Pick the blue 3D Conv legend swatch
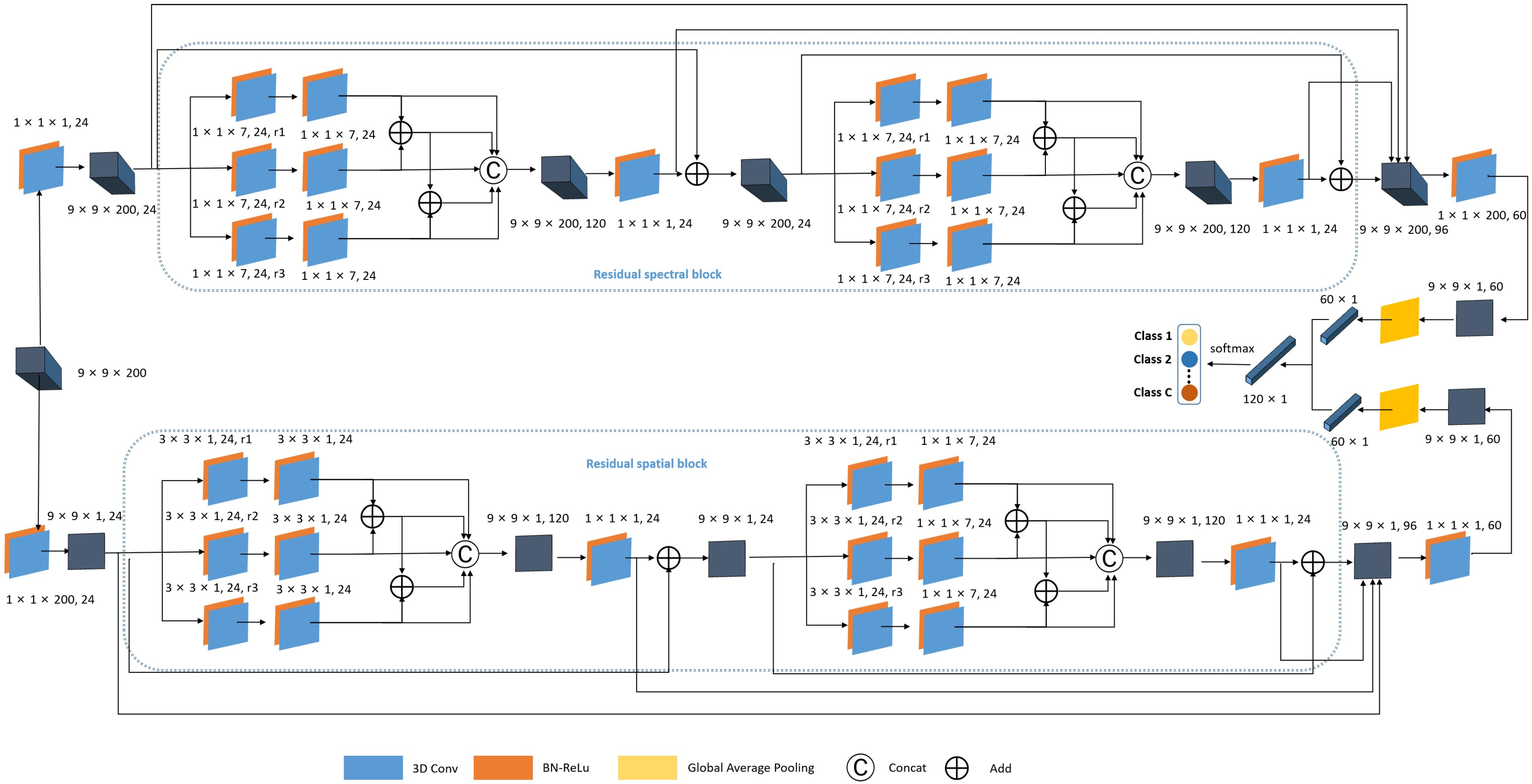 click(373, 767)
